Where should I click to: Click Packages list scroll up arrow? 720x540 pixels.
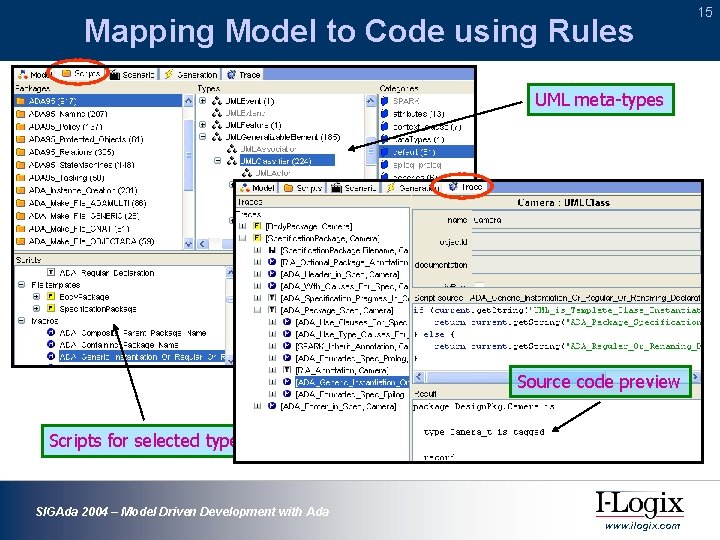[x=188, y=101]
